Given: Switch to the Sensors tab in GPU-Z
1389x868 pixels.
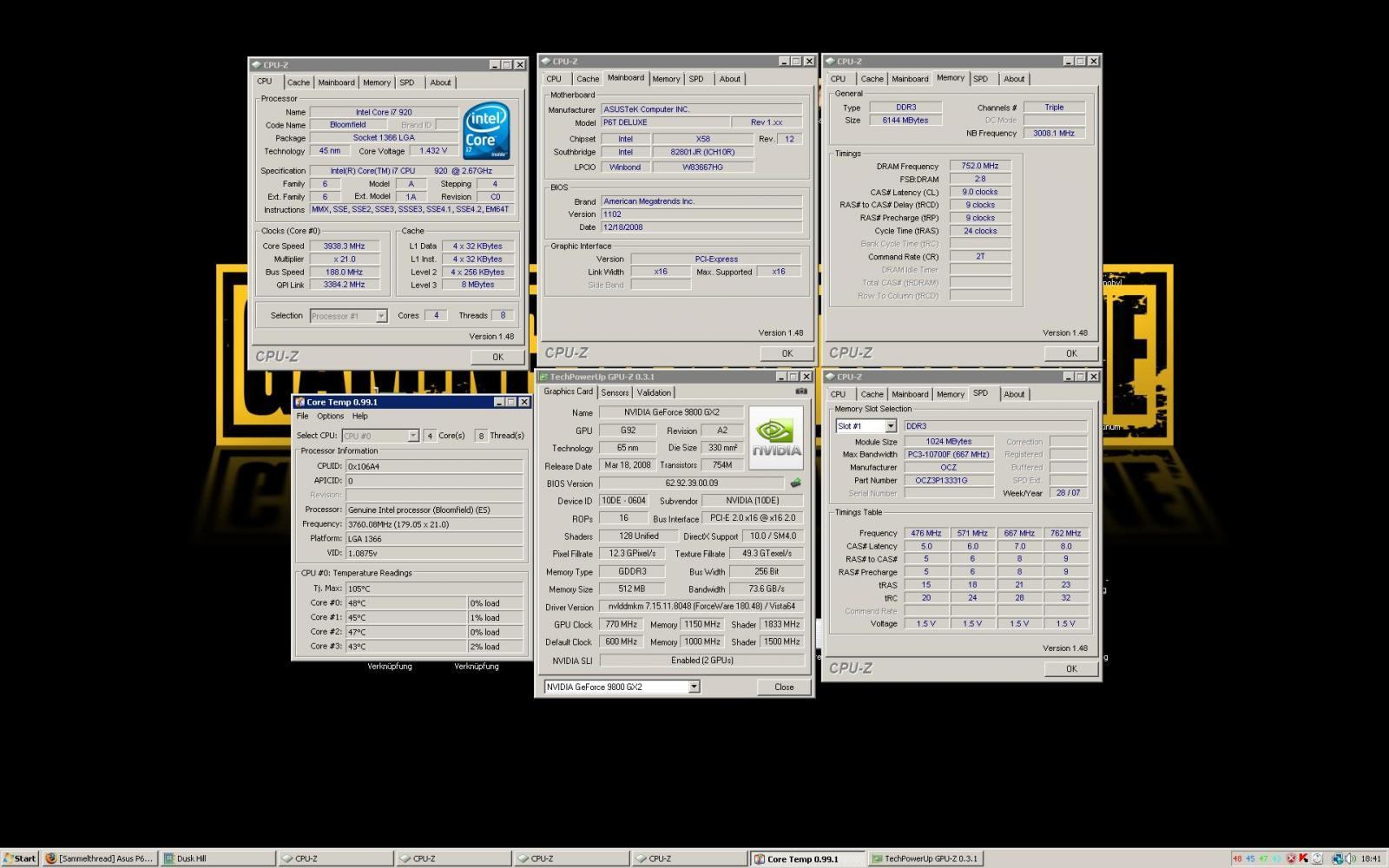Looking at the screenshot, I should coord(615,392).
